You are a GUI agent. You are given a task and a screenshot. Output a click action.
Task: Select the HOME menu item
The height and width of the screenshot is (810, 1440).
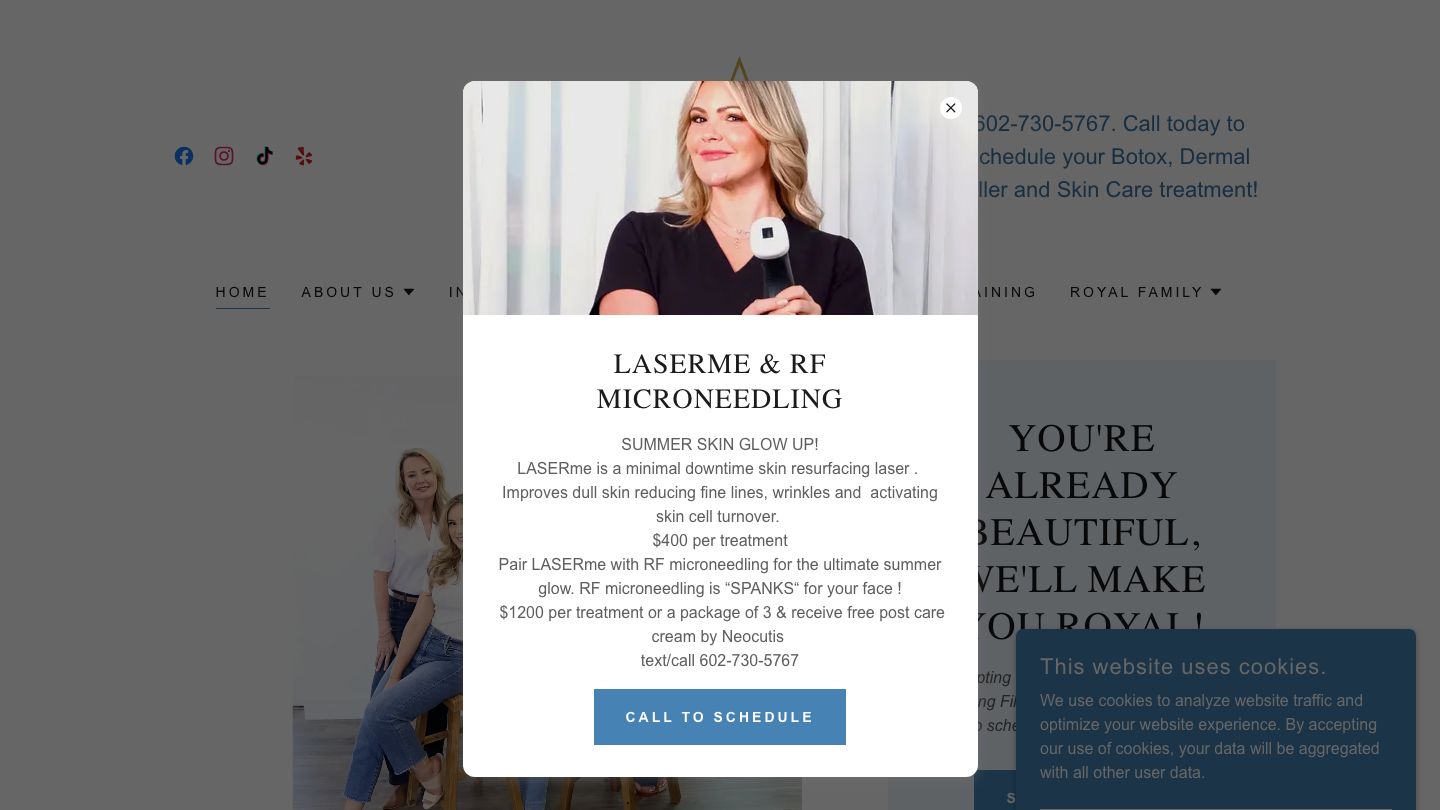tap(242, 292)
